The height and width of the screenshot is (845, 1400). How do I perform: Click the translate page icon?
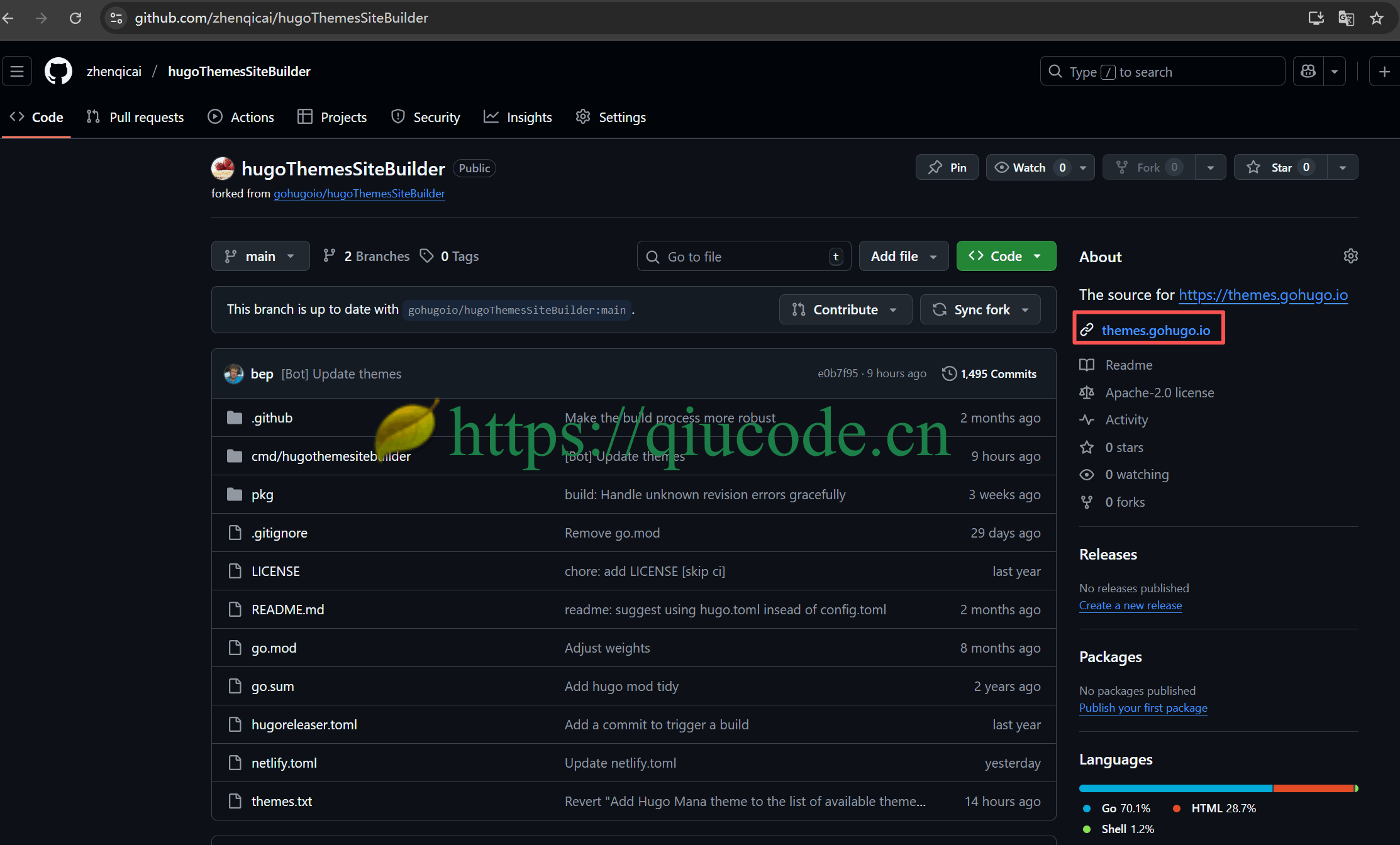tap(1346, 18)
